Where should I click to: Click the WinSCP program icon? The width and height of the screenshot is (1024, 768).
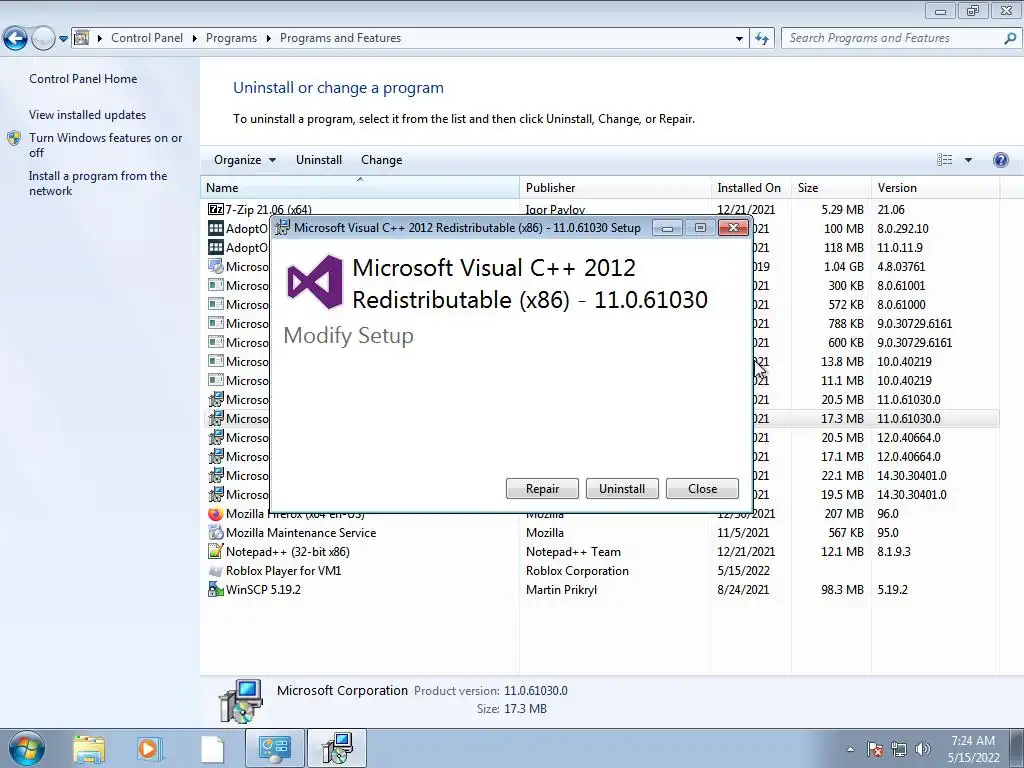[216, 590]
